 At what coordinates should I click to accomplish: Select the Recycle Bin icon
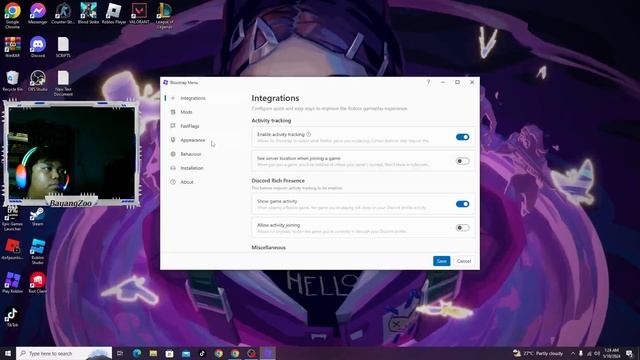pyautogui.click(x=12, y=81)
